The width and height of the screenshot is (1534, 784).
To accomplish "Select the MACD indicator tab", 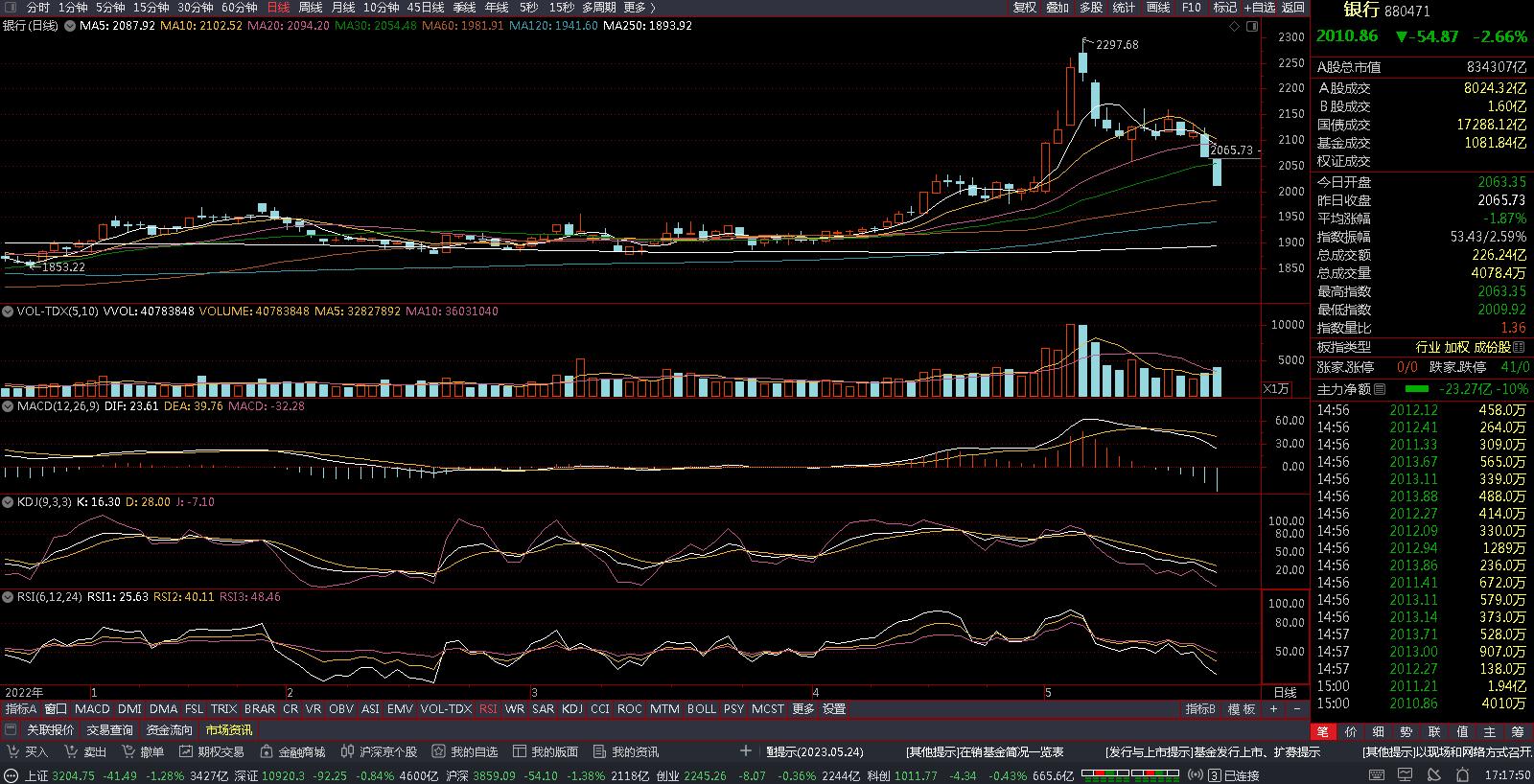I will [92, 709].
